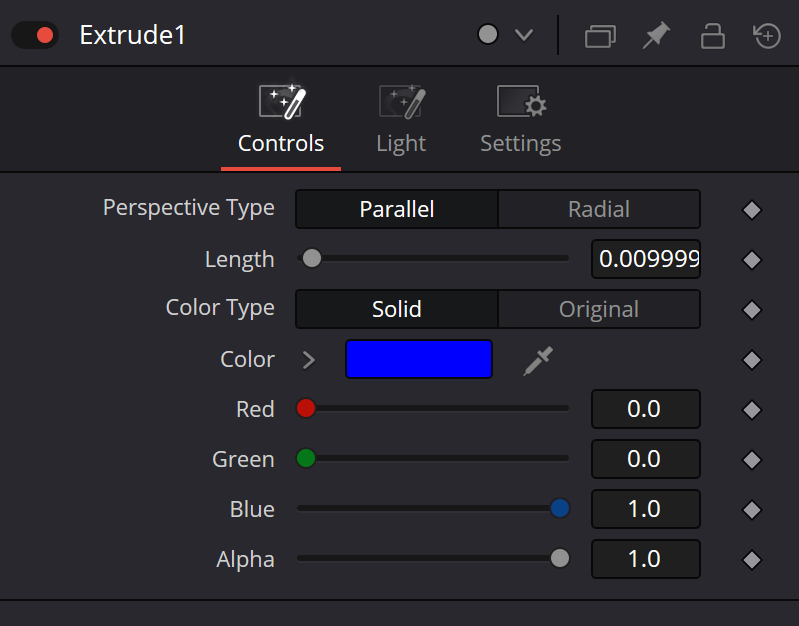
Task: Click the Blue value field
Action: [646, 509]
